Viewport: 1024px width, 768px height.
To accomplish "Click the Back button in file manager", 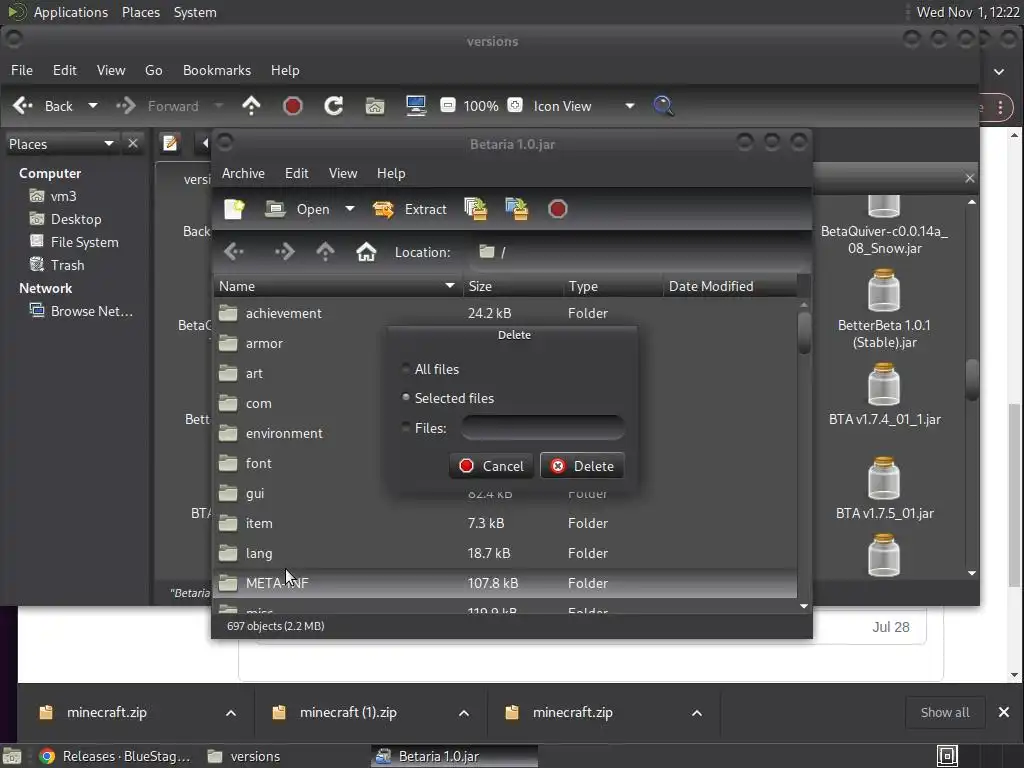I will pyautogui.click(x=43, y=106).
